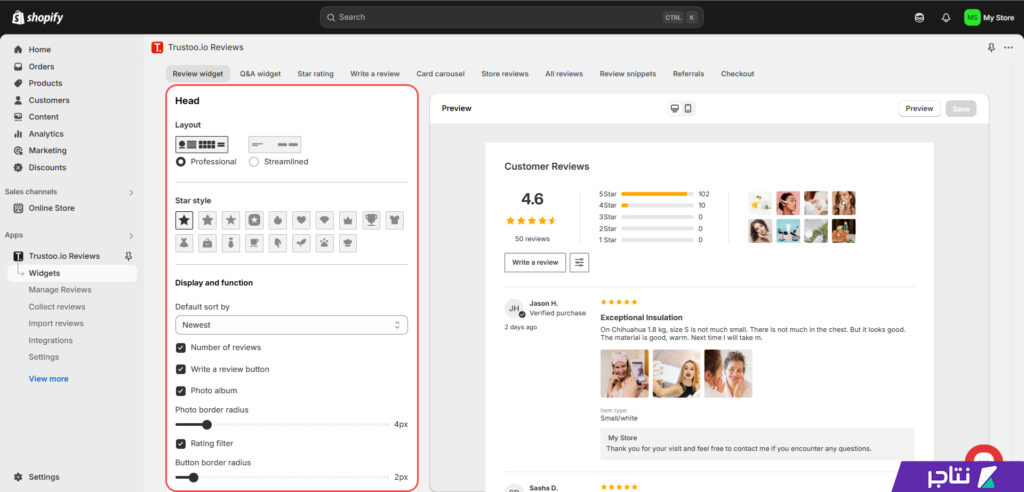Image resolution: width=1024 pixels, height=492 pixels.
Task: Uncheck Number of reviews checkbox
Action: tap(181, 348)
